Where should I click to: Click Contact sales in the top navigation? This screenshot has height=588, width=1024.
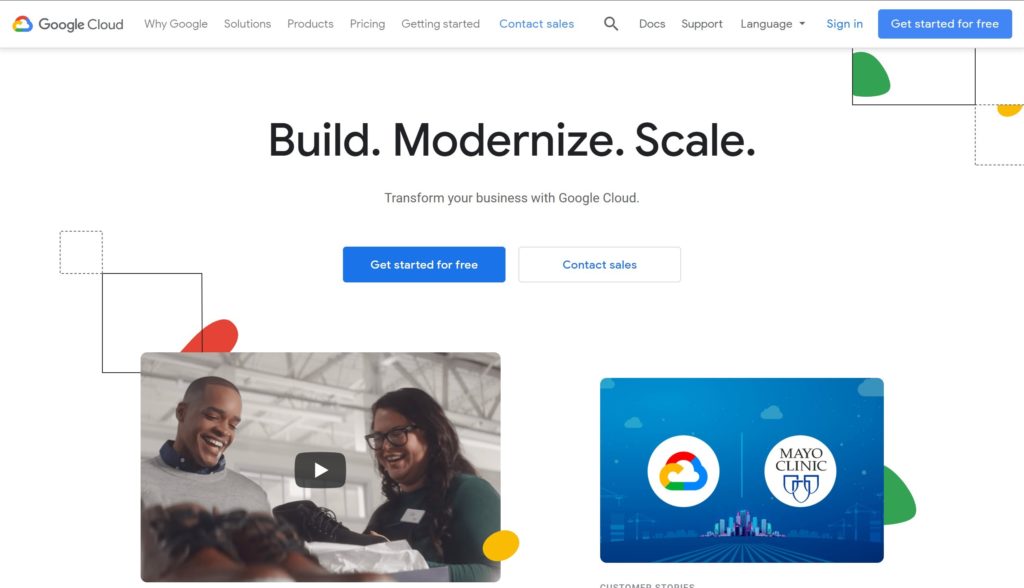pos(536,24)
